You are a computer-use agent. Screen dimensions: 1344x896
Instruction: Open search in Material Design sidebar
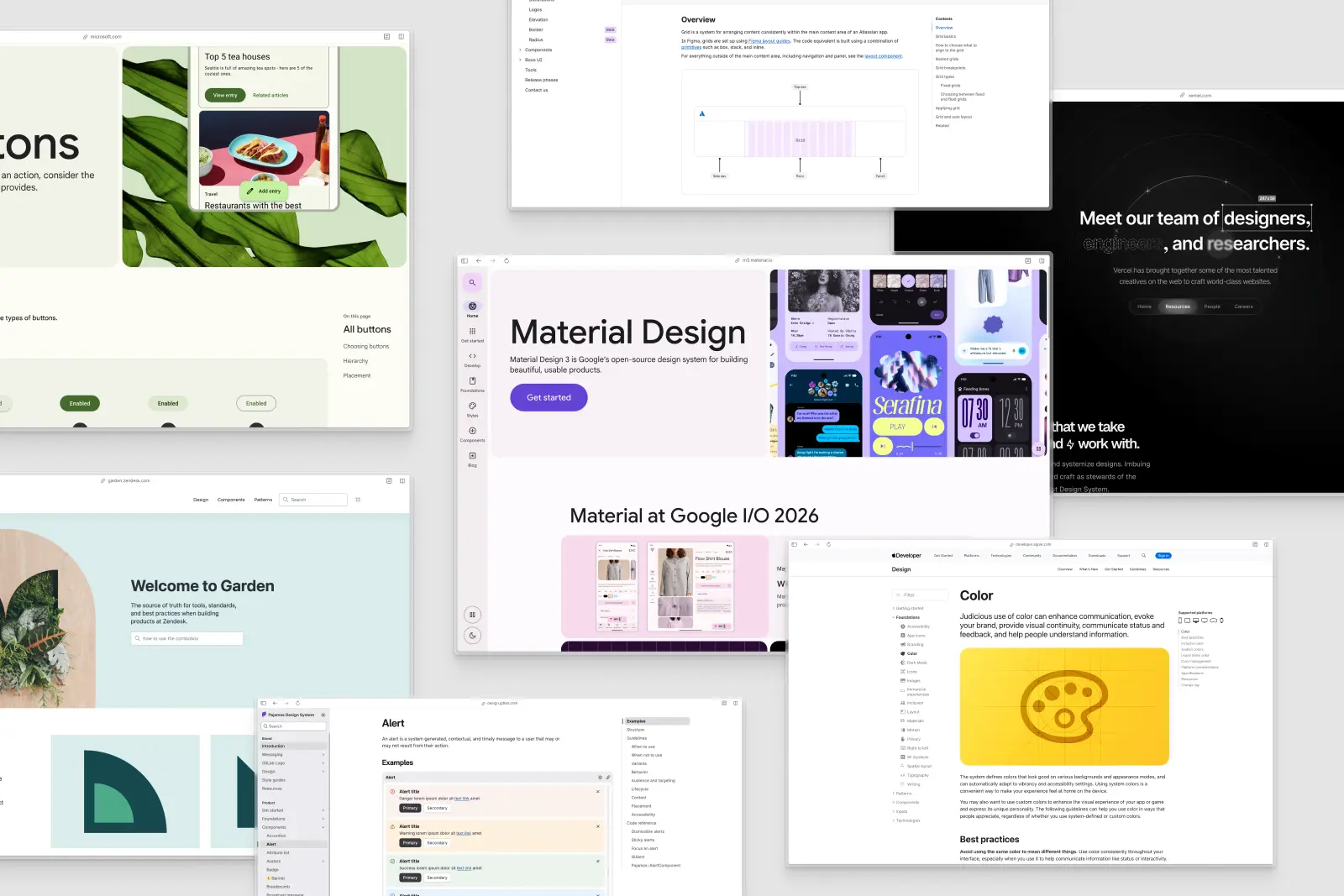pos(472,283)
